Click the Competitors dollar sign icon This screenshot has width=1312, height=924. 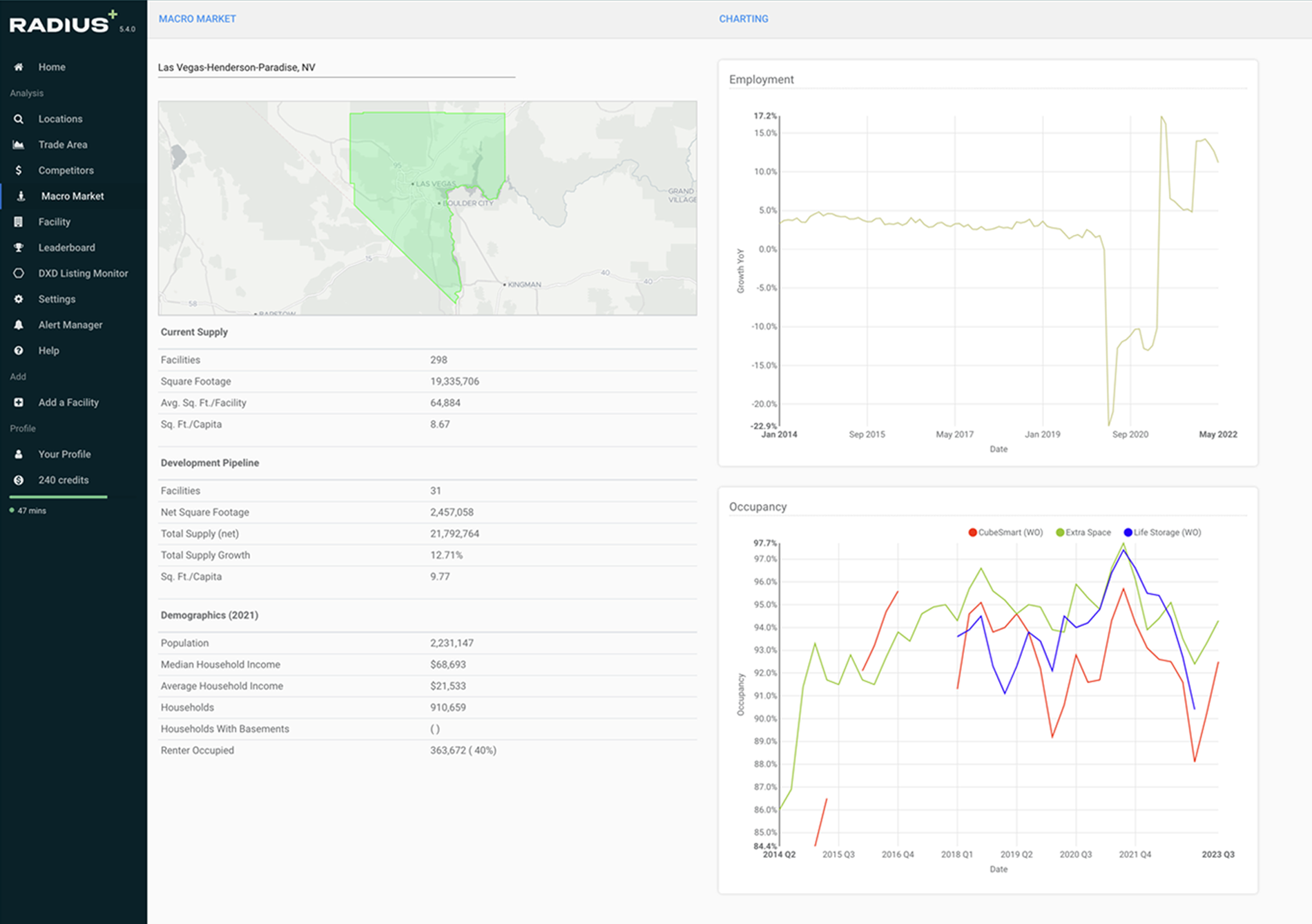19,170
